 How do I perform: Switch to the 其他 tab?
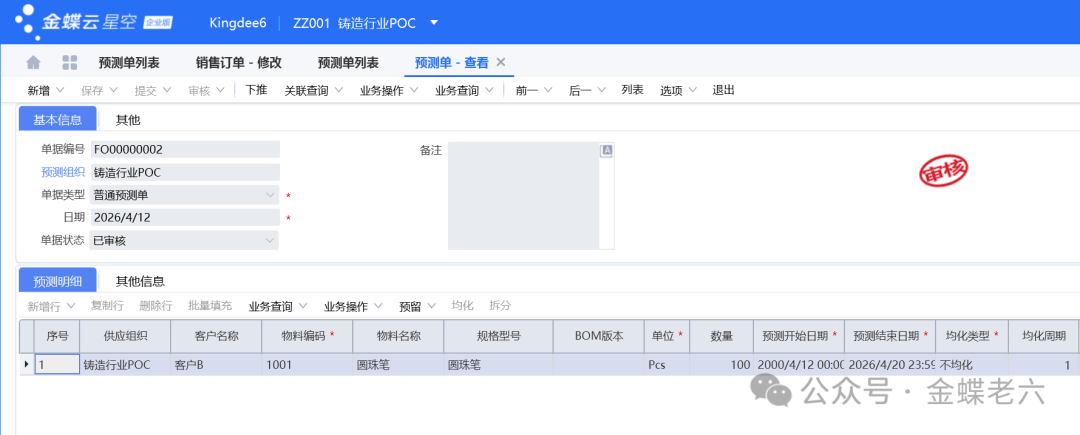(x=128, y=120)
